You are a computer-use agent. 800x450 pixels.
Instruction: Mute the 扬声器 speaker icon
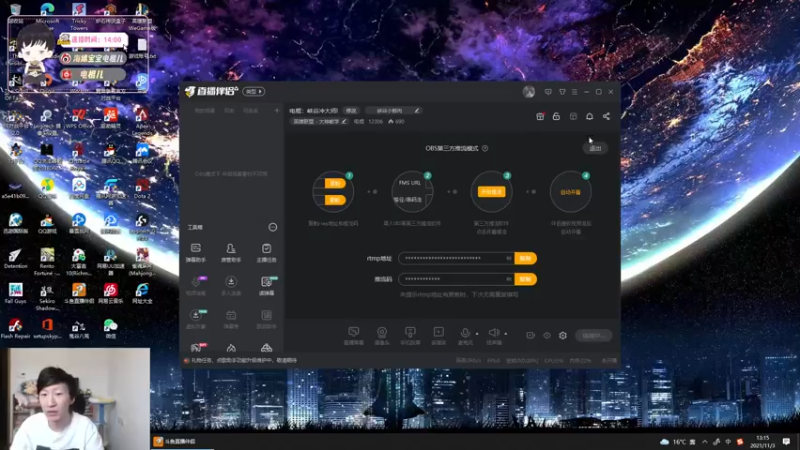(493, 335)
